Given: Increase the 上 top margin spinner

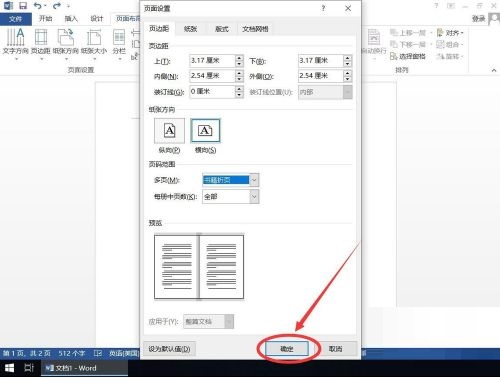Looking at the screenshot, I should tap(239, 58).
